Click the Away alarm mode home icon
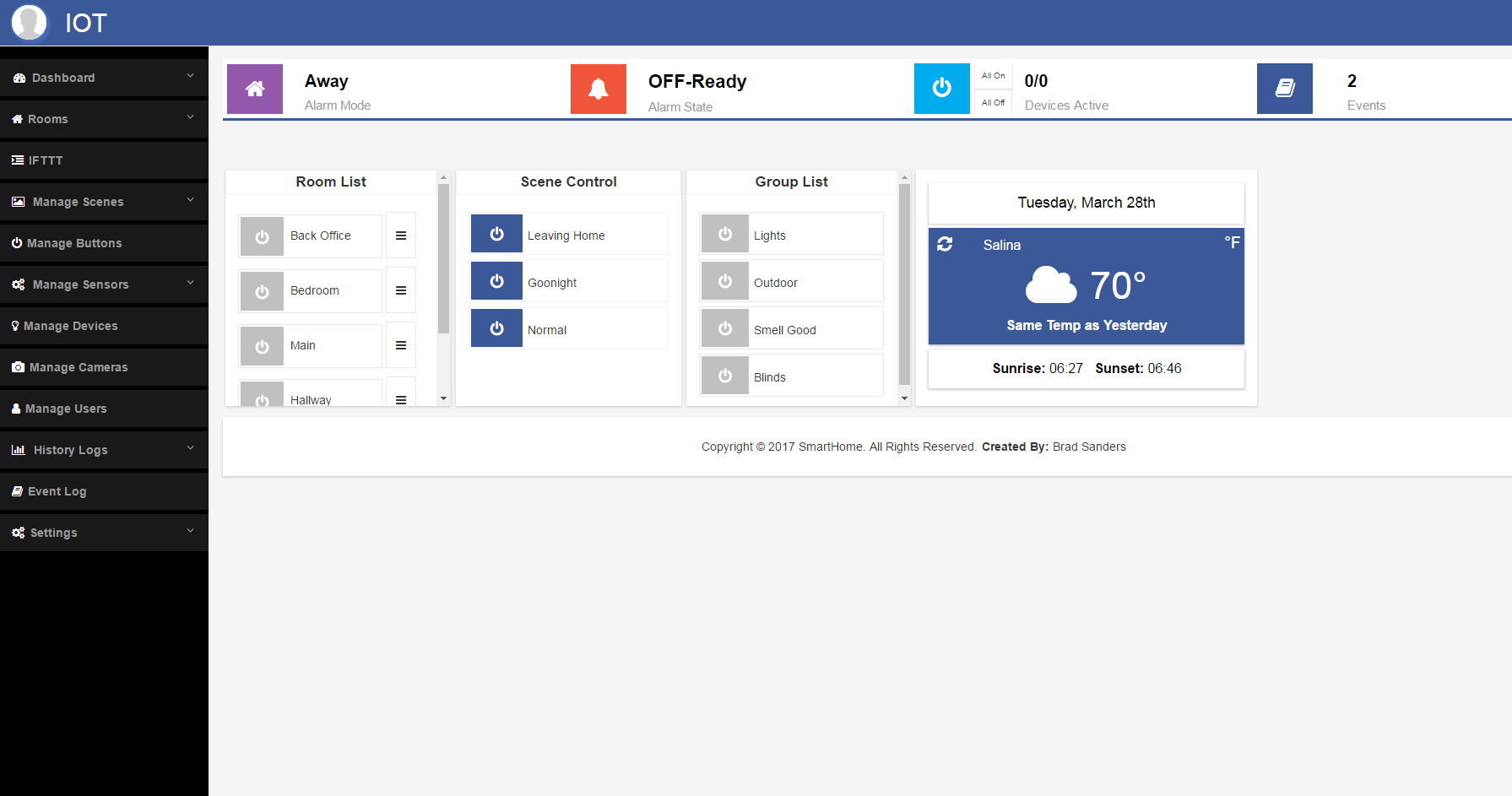This screenshot has width=1512, height=796. pos(254,89)
